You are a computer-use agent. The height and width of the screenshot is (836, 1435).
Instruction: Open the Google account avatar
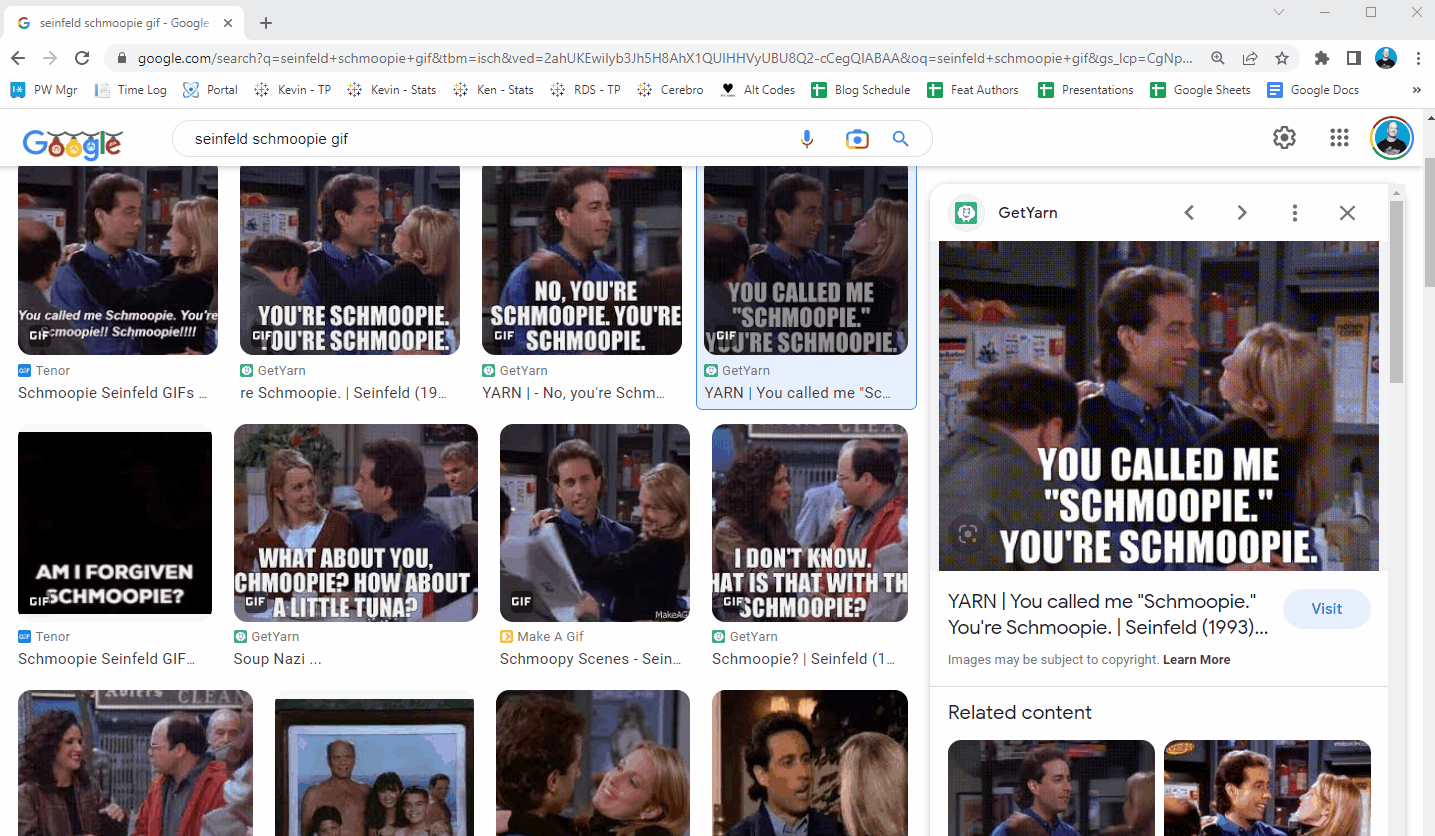(x=1391, y=138)
